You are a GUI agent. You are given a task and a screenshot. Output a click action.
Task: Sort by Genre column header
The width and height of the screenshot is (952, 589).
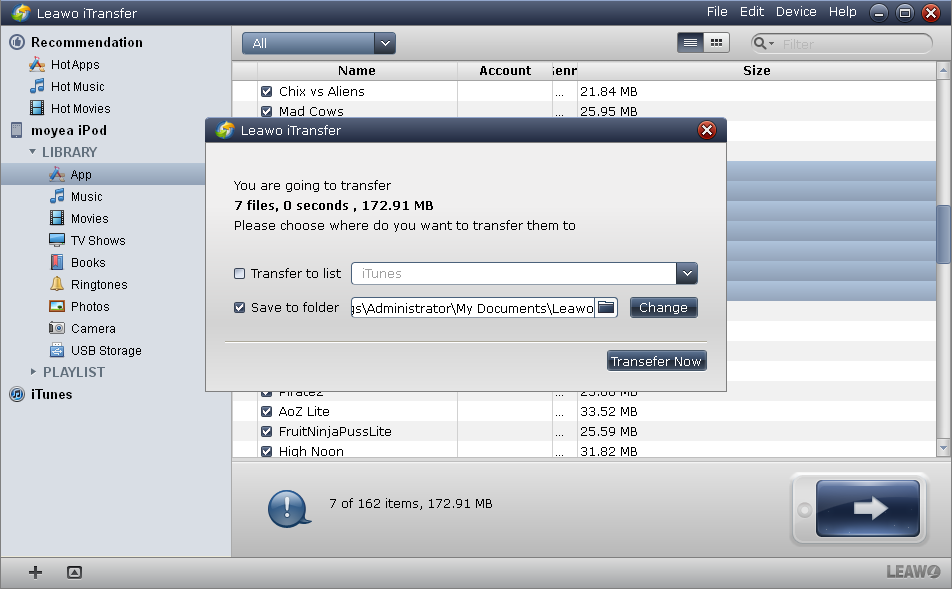tap(565, 70)
